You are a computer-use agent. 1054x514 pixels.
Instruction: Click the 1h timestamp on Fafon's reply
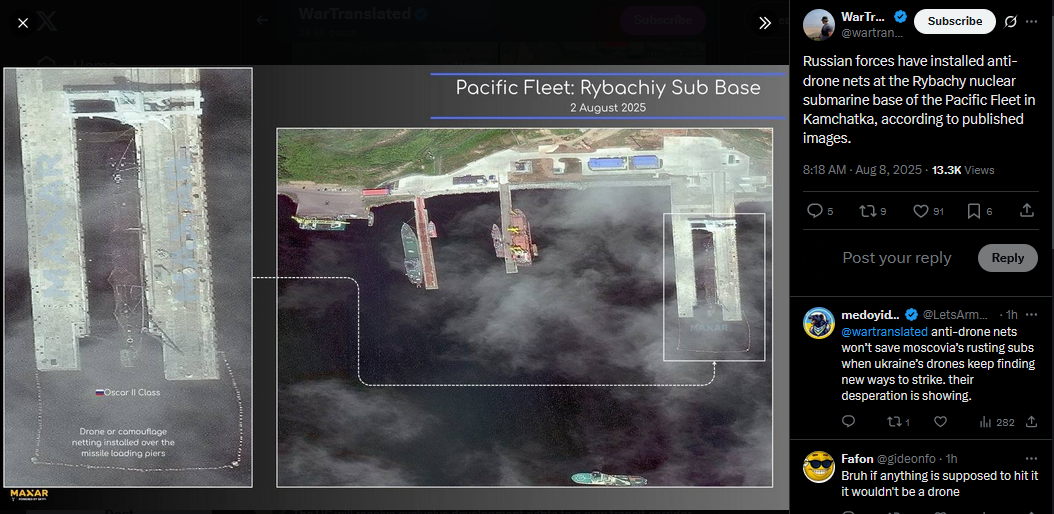coord(951,459)
